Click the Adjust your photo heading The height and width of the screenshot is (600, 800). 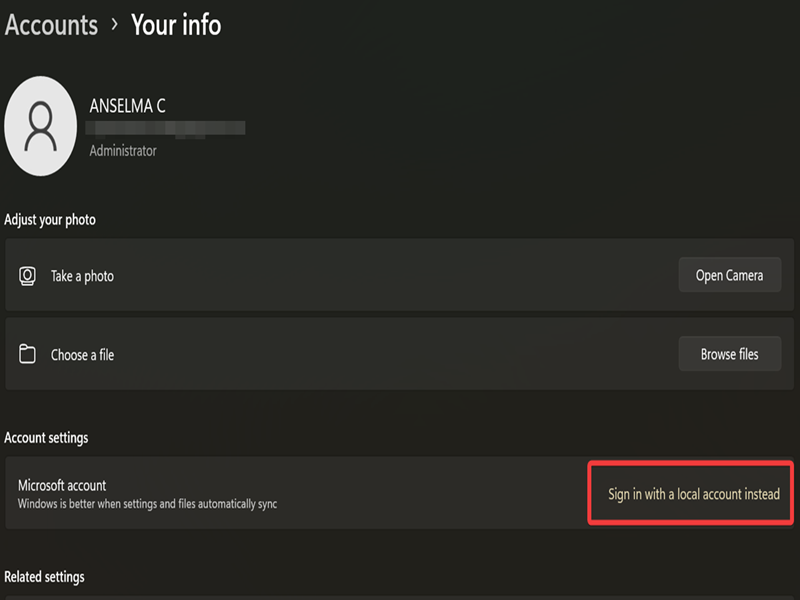(50, 219)
